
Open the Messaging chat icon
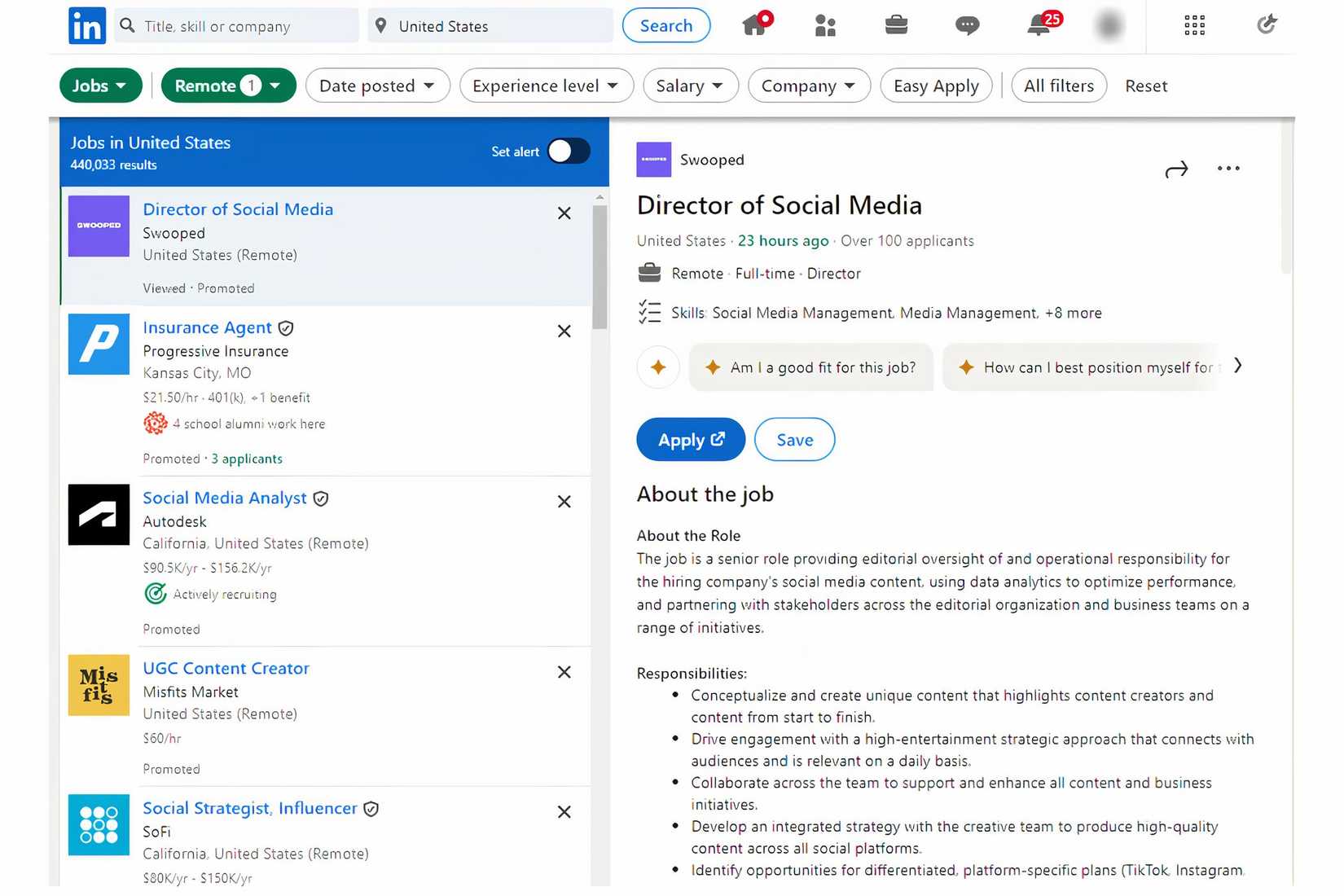[x=967, y=26]
